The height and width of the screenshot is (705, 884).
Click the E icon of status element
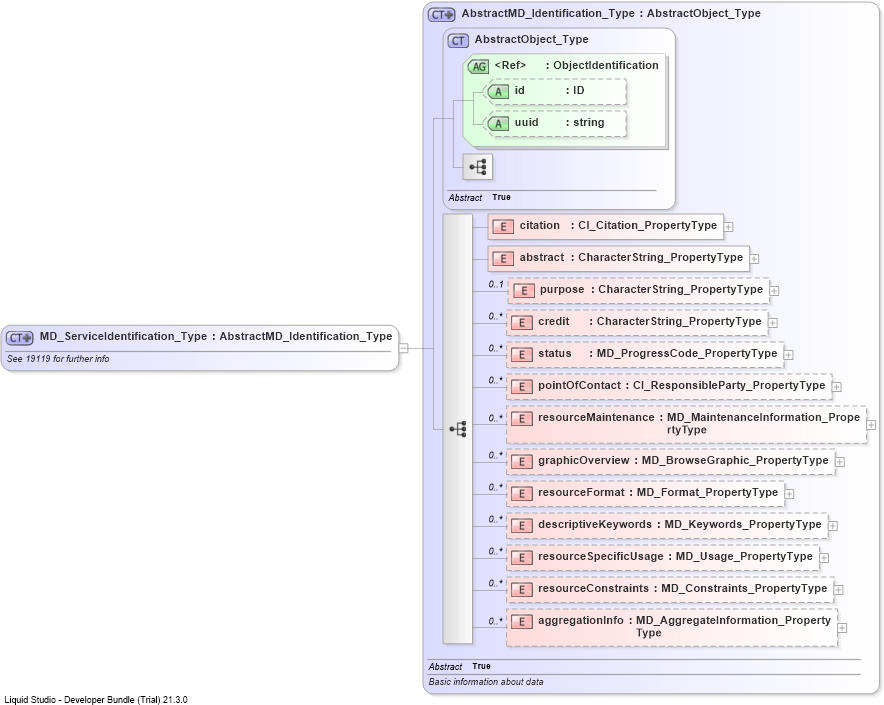pyautogui.click(x=521, y=355)
